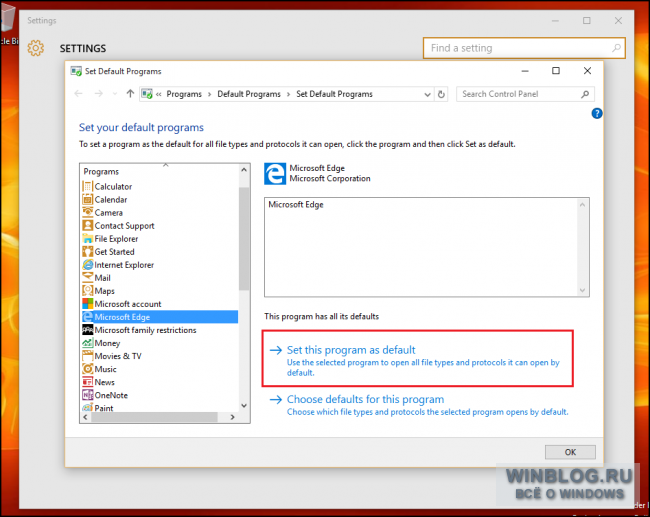Go up one level with up arrow
650x517 pixels.
(130, 94)
